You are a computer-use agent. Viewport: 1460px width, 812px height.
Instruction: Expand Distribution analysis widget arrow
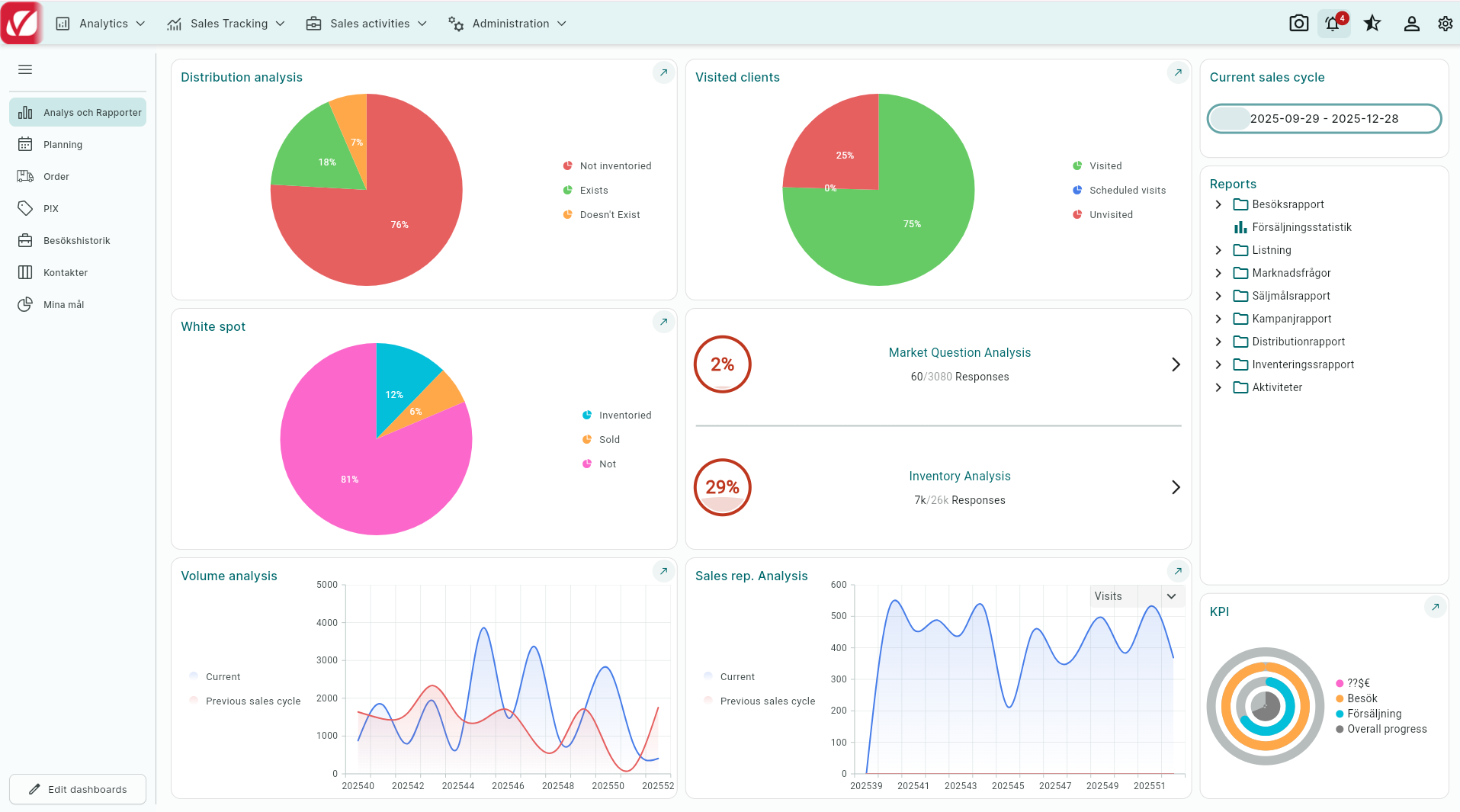tap(663, 72)
